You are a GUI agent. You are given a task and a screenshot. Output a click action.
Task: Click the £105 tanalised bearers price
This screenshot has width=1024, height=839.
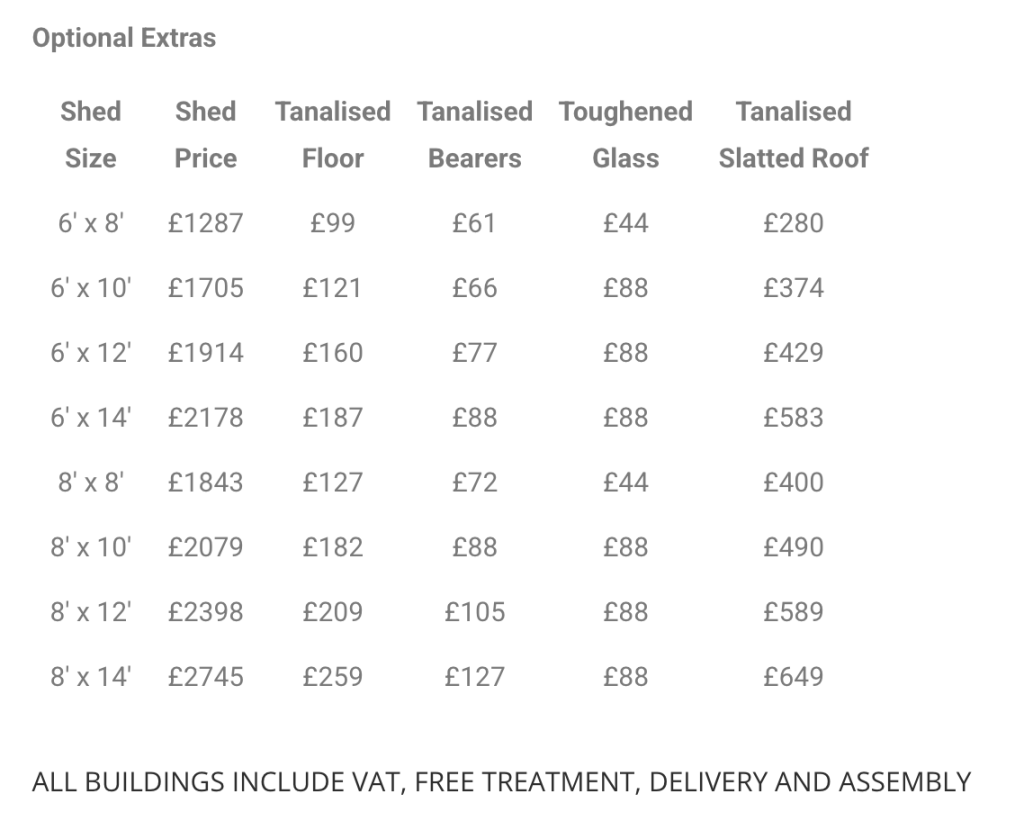(475, 612)
